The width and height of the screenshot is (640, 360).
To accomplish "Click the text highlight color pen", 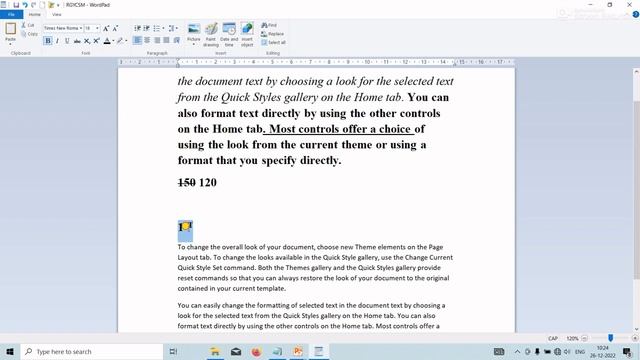I will tap(120, 41).
